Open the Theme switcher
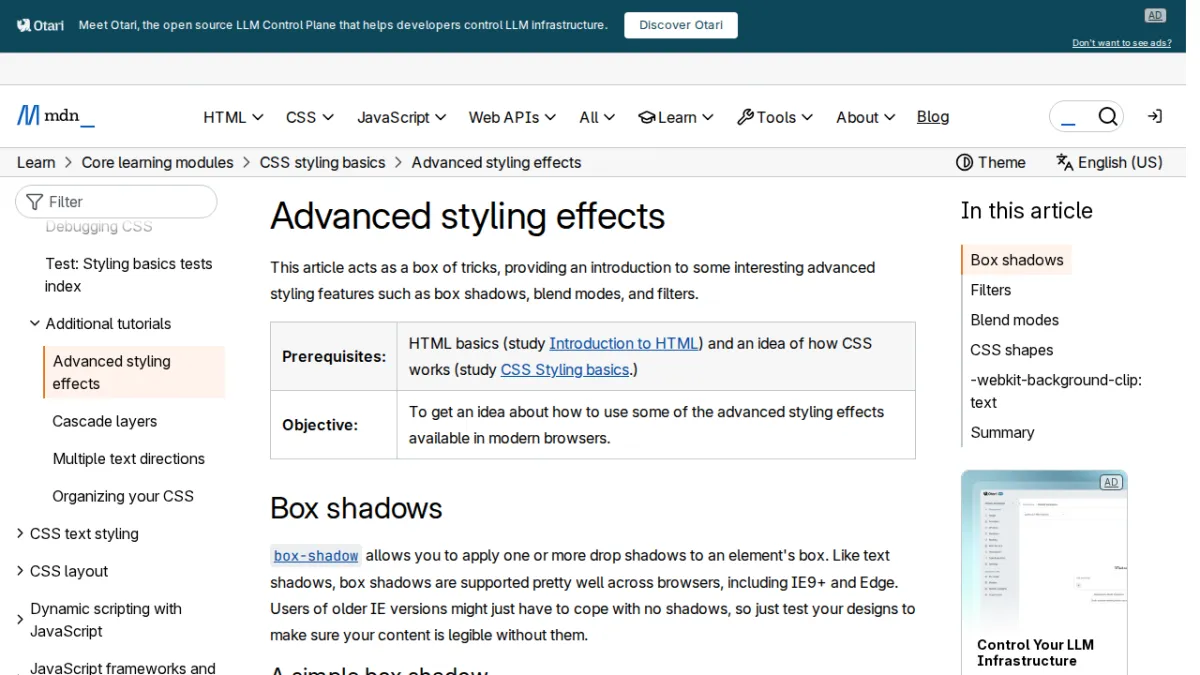Screen dimensions: 1200x675 [x=991, y=162]
